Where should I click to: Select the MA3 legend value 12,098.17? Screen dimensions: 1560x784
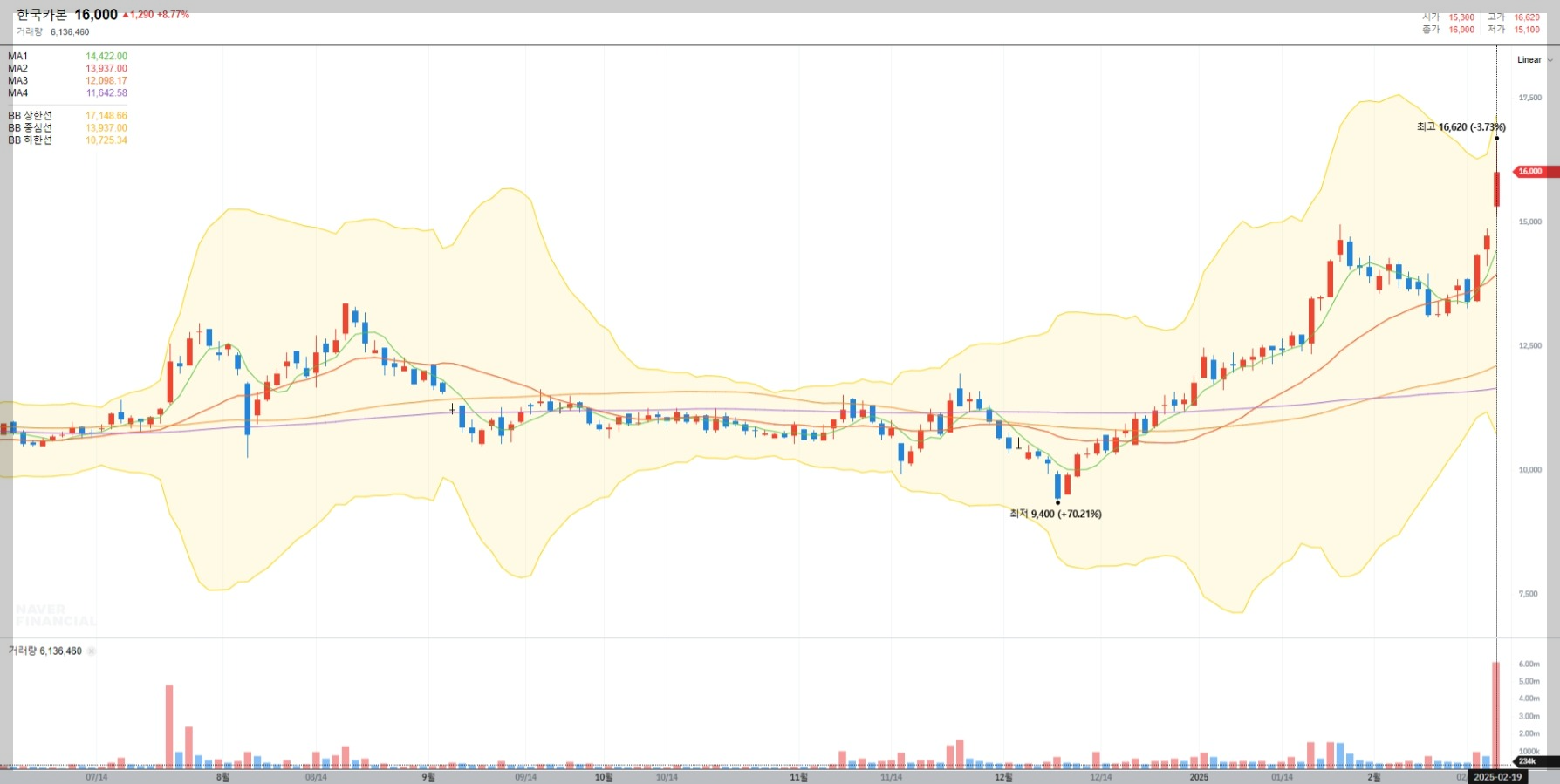pyautogui.click(x=106, y=81)
